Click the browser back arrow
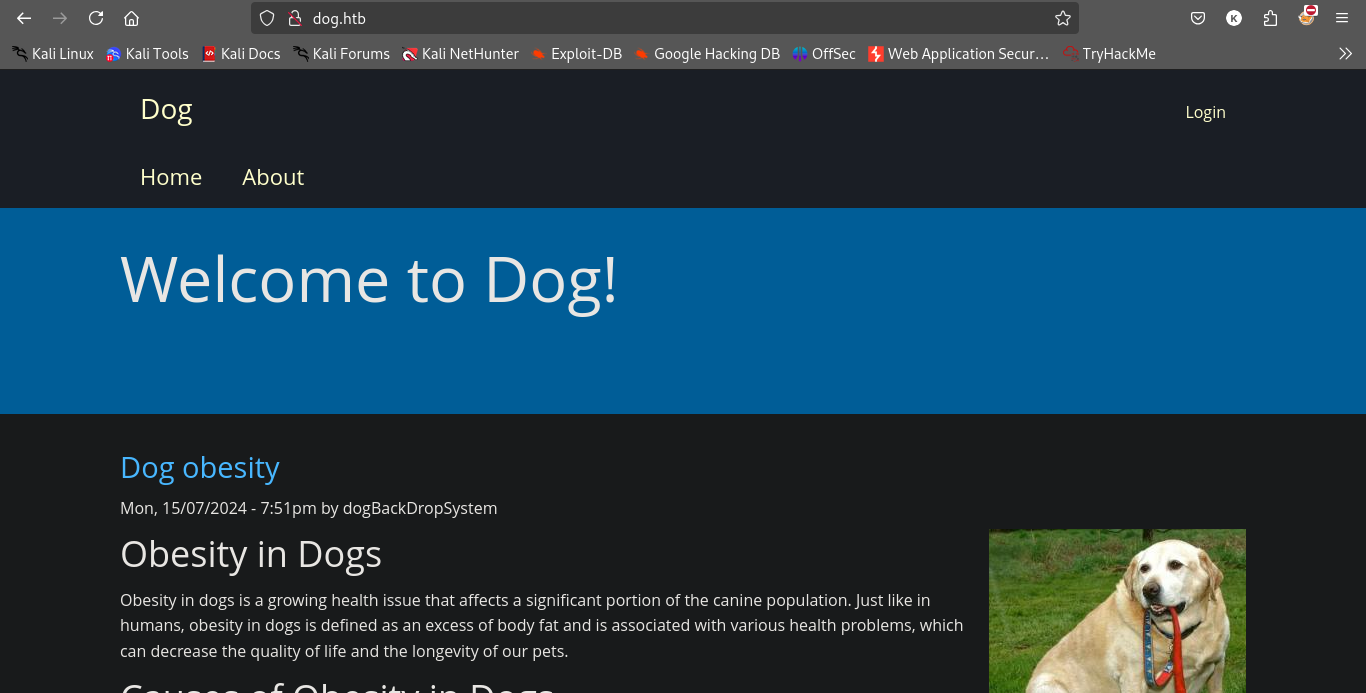 (24, 18)
